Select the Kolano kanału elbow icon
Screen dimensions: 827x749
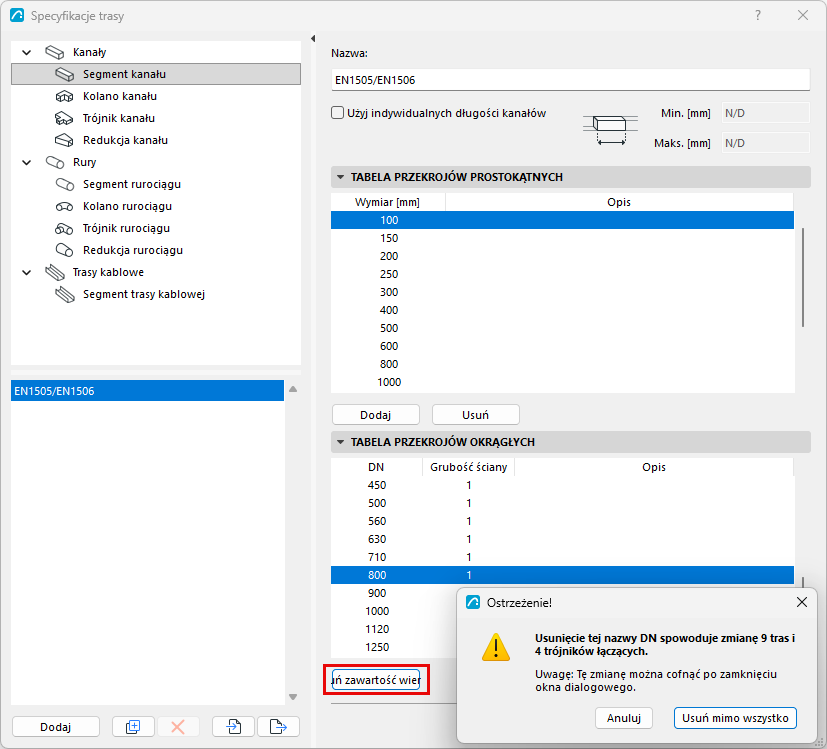64,97
